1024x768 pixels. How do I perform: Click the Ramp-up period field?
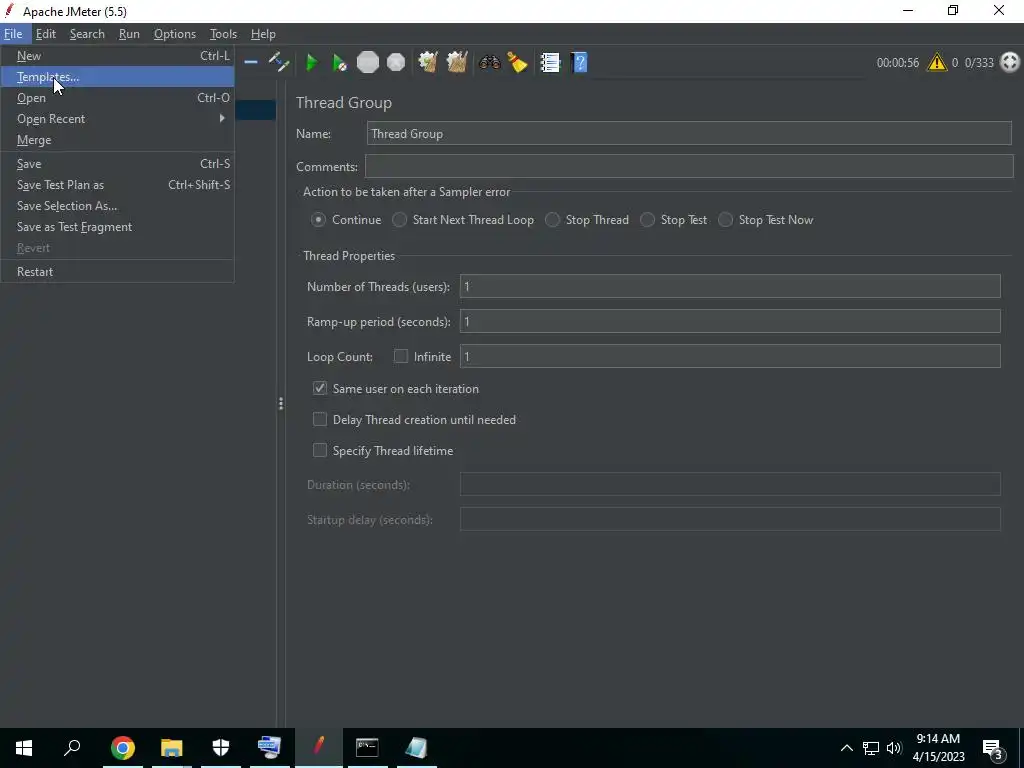(x=730, y=321)
